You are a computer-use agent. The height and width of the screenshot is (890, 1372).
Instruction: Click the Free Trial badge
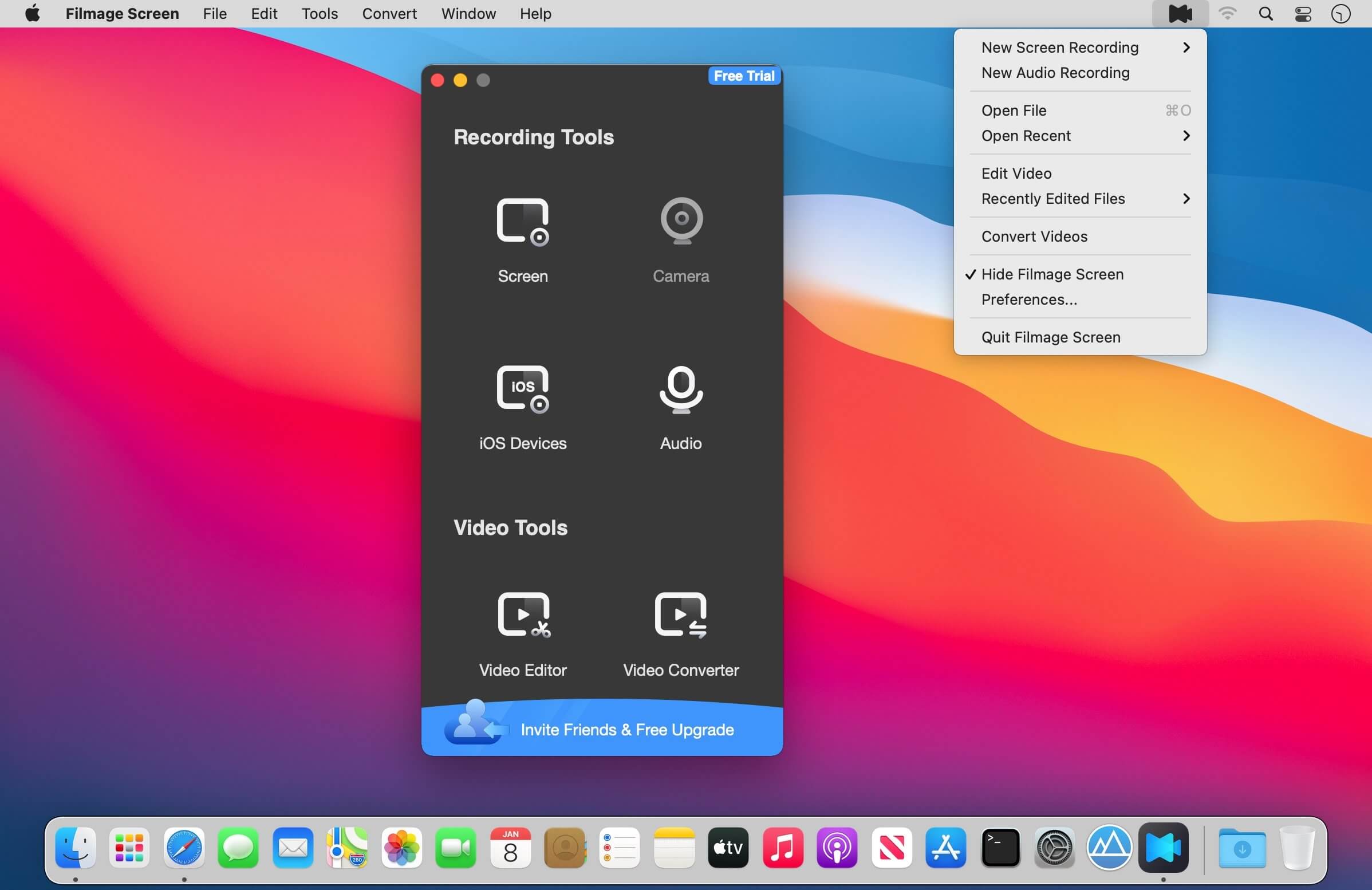point(744,76)
